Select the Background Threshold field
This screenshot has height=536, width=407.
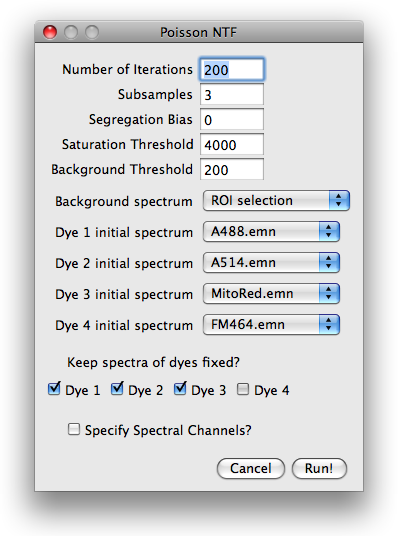coord(232,169)
